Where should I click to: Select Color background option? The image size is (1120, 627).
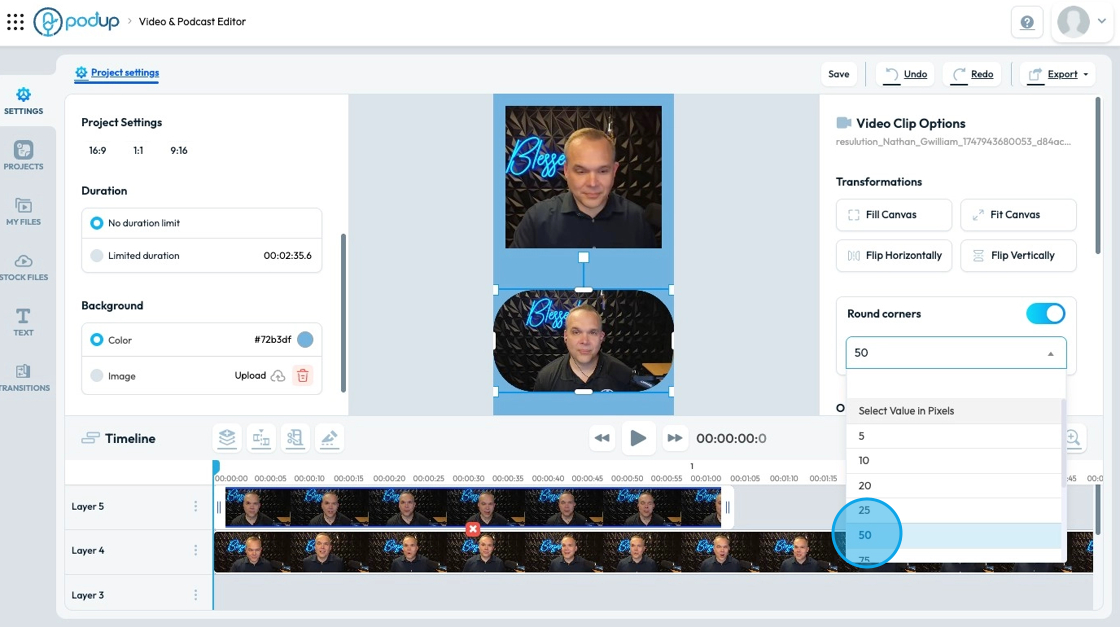96,340
